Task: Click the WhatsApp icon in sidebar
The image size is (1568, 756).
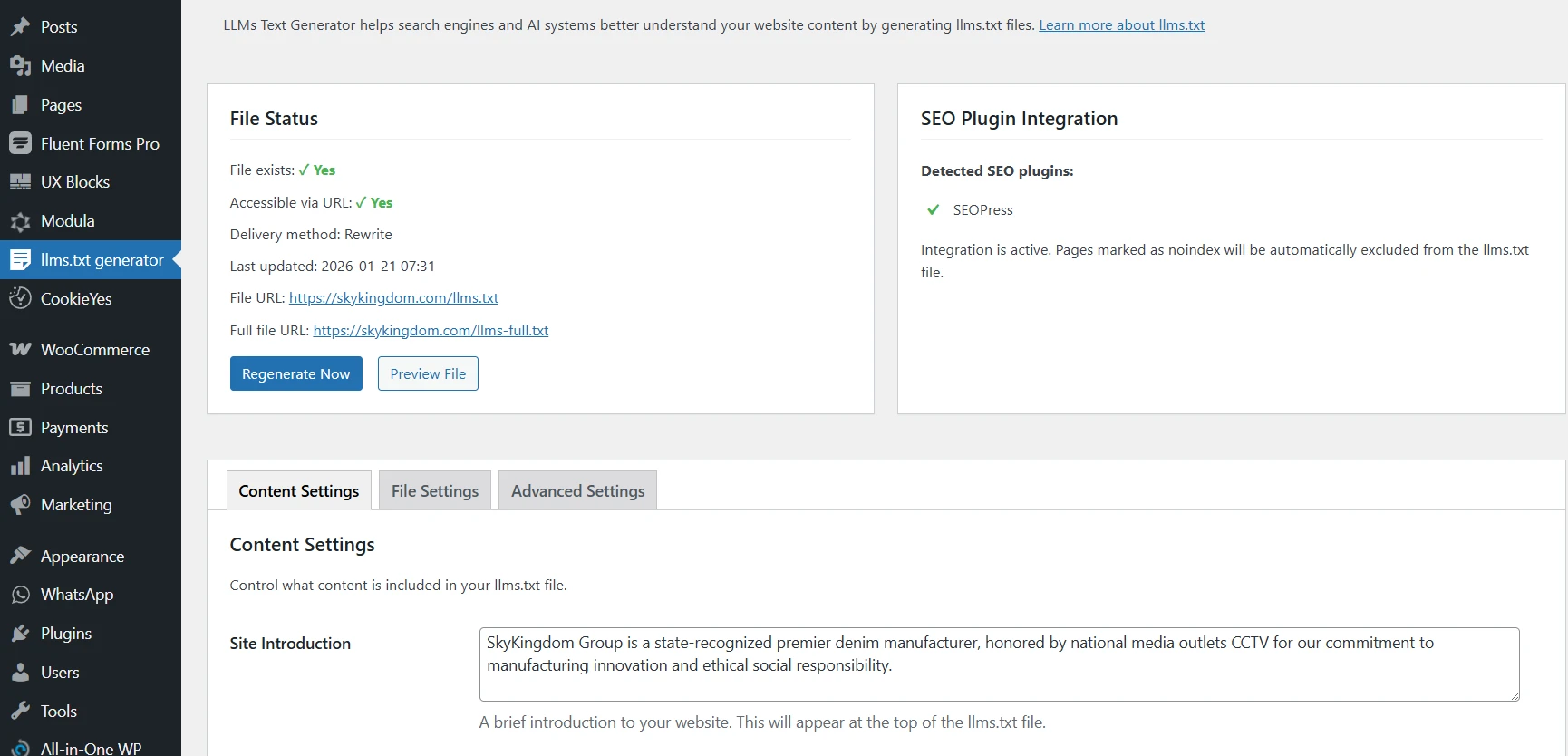Action: pyautogui.click(x=20, y=595)
